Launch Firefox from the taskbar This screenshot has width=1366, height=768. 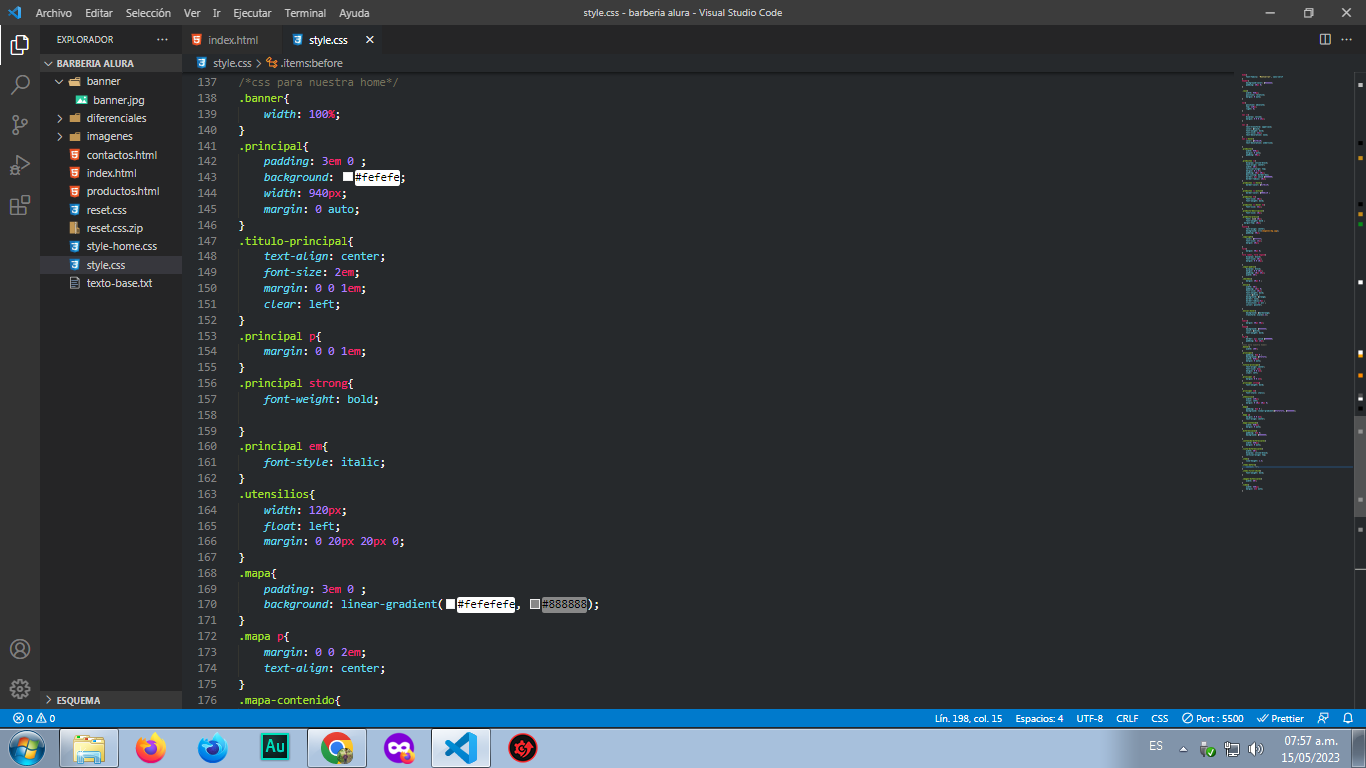coord(151,748)
